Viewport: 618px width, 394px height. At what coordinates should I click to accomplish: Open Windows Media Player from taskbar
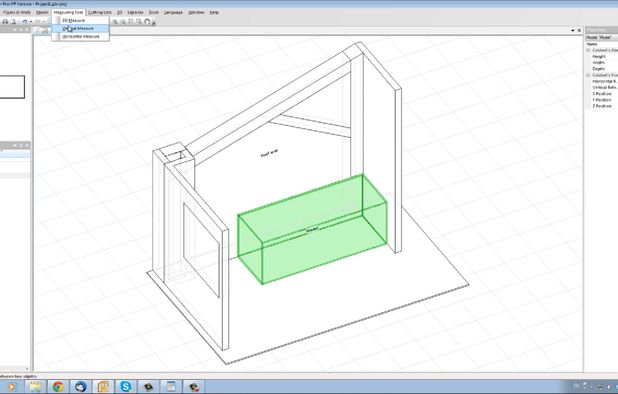tap(12, 387)
